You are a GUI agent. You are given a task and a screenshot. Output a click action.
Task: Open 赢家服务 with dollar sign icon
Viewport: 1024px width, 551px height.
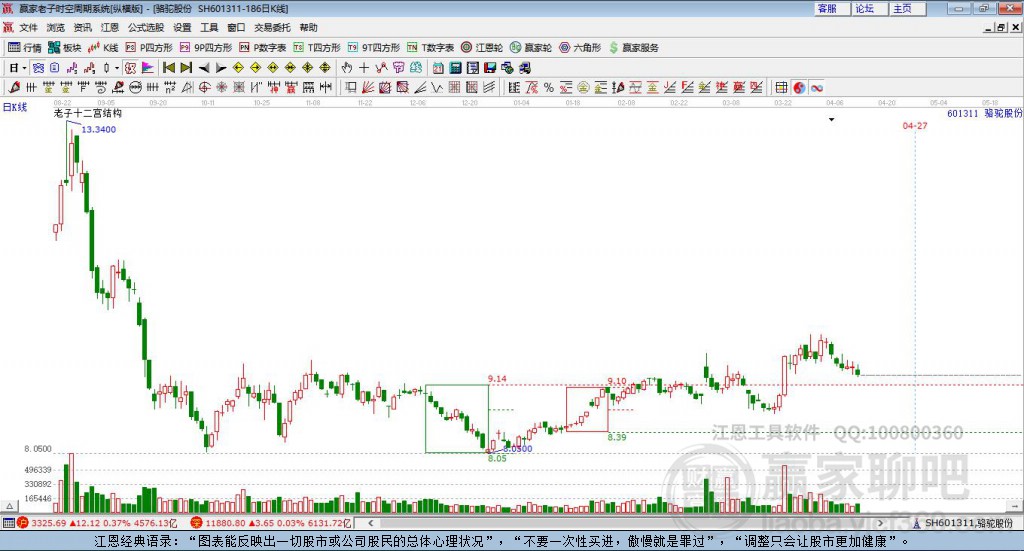pyautogui.click(x=633, y=48)
